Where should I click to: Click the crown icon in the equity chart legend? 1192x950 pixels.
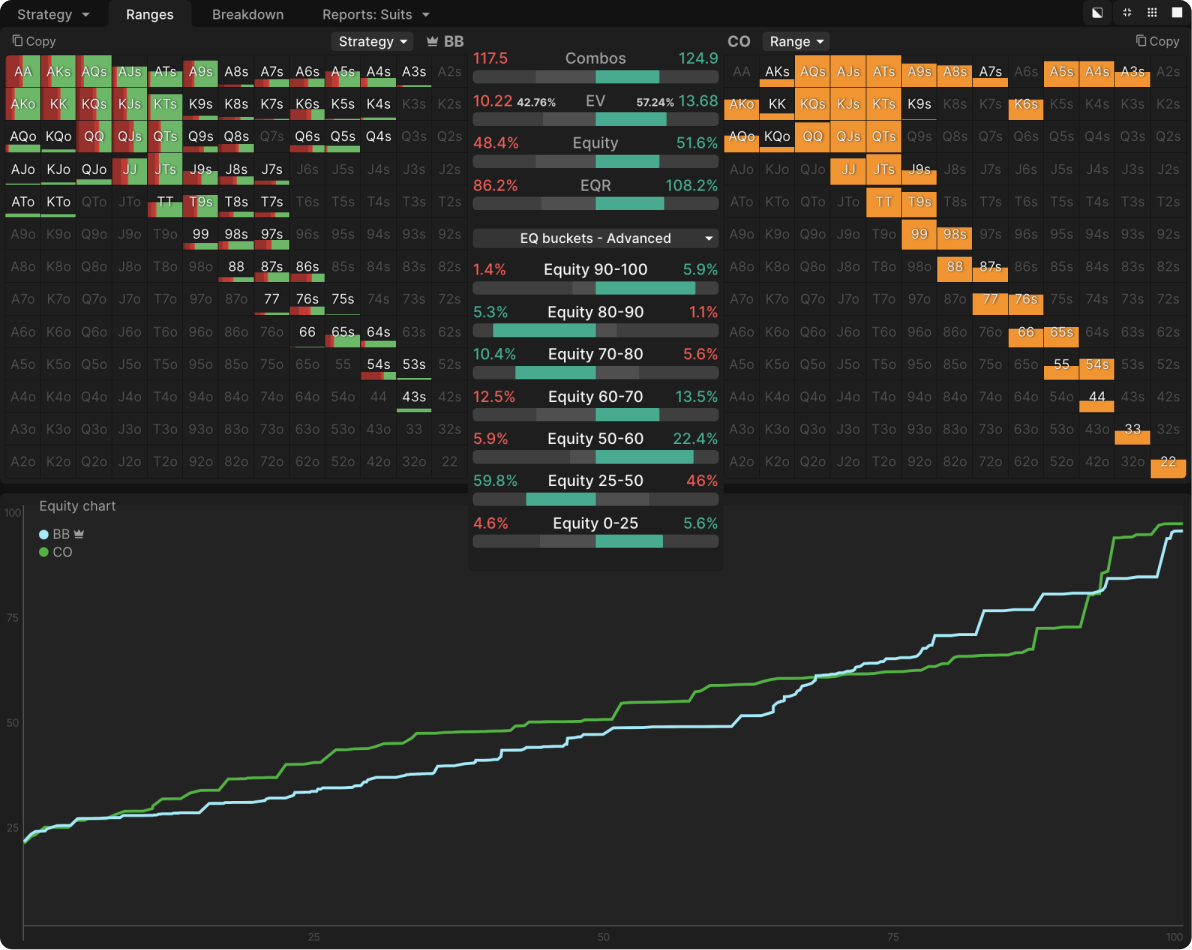[79, 535]
